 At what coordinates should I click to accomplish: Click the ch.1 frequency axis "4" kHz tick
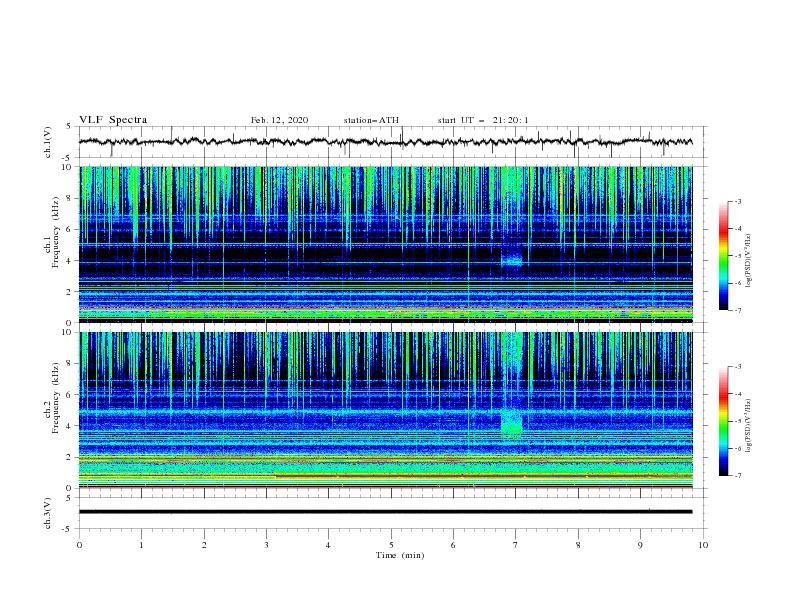tap(70, 261)
